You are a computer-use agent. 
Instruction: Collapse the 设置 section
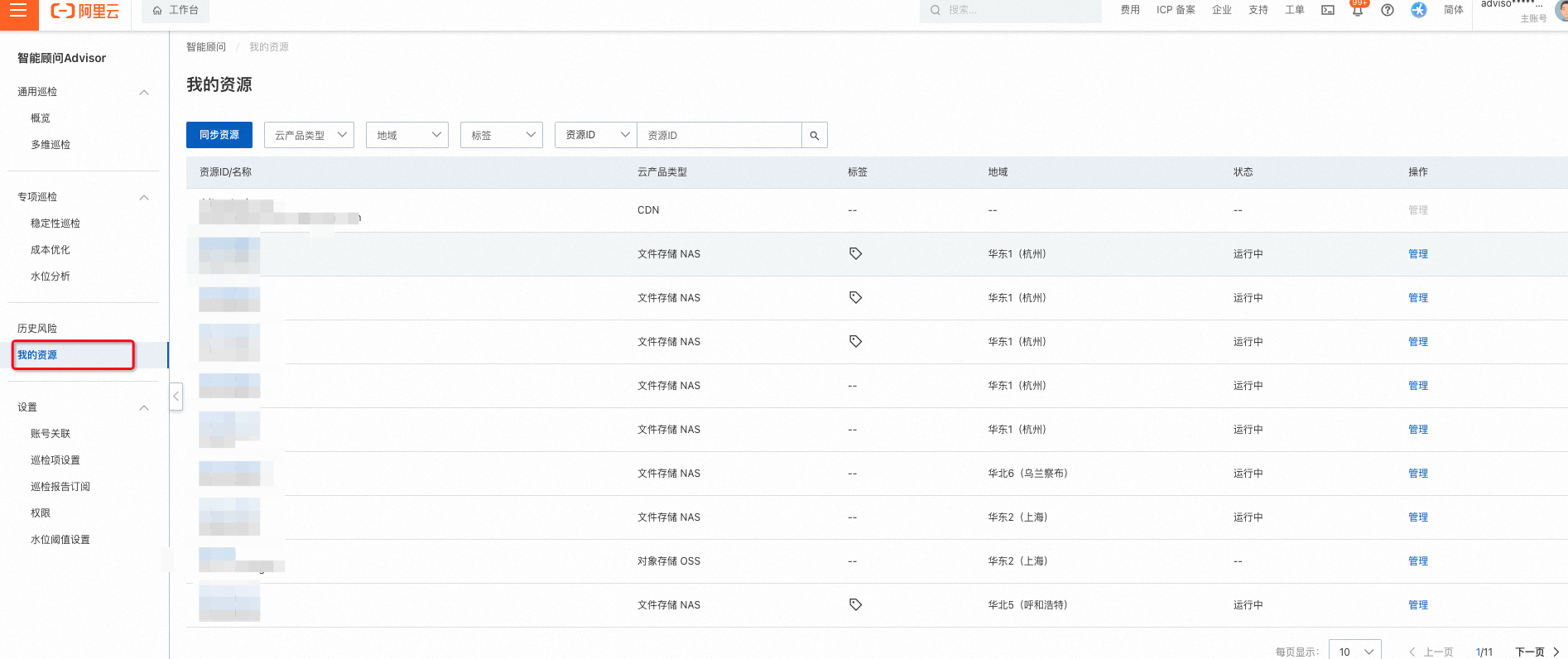[x=144, y=407]
